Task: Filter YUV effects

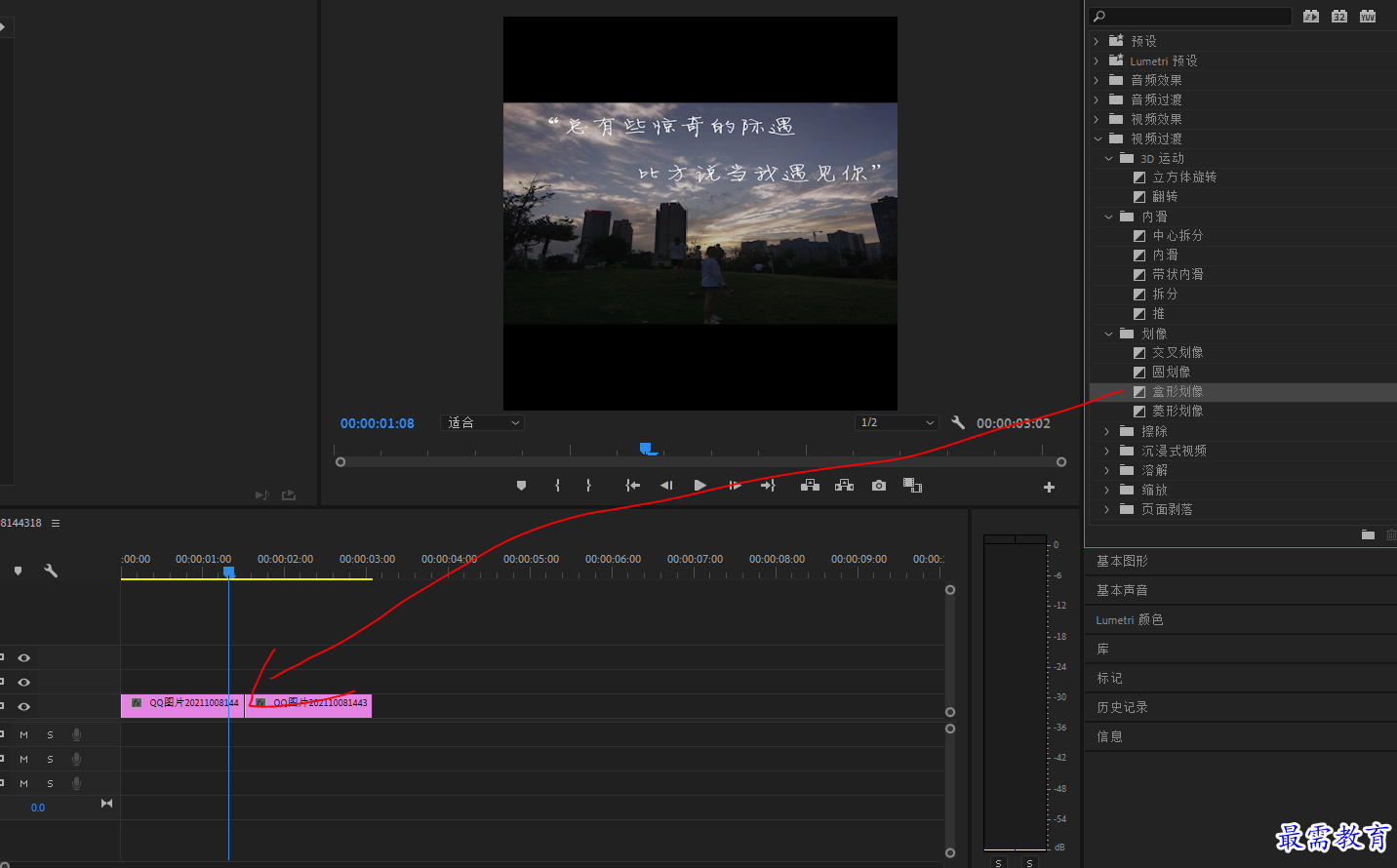Action: tap(1368, 17)
